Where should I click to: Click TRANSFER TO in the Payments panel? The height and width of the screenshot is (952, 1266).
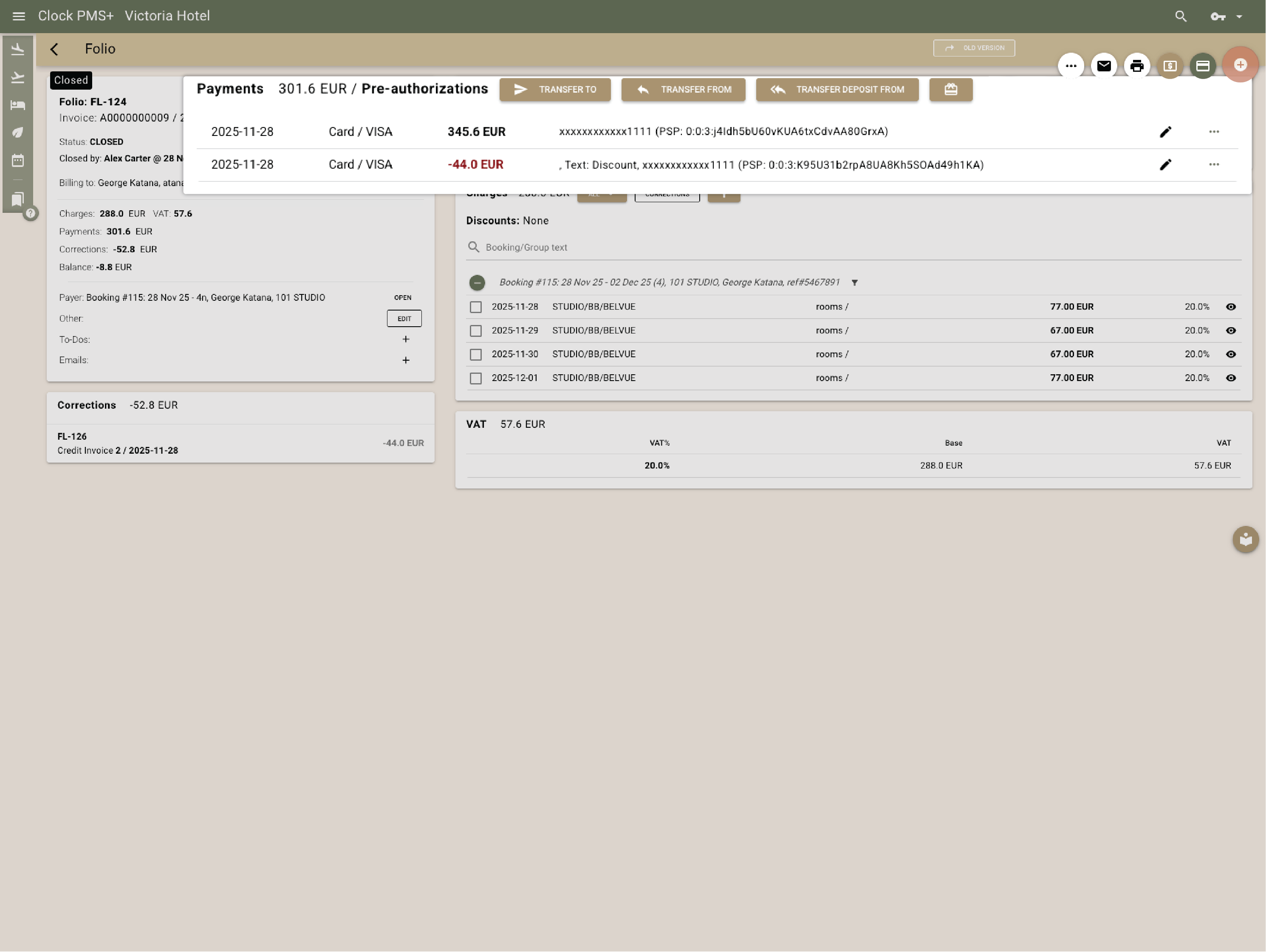(x=554, y=89)
